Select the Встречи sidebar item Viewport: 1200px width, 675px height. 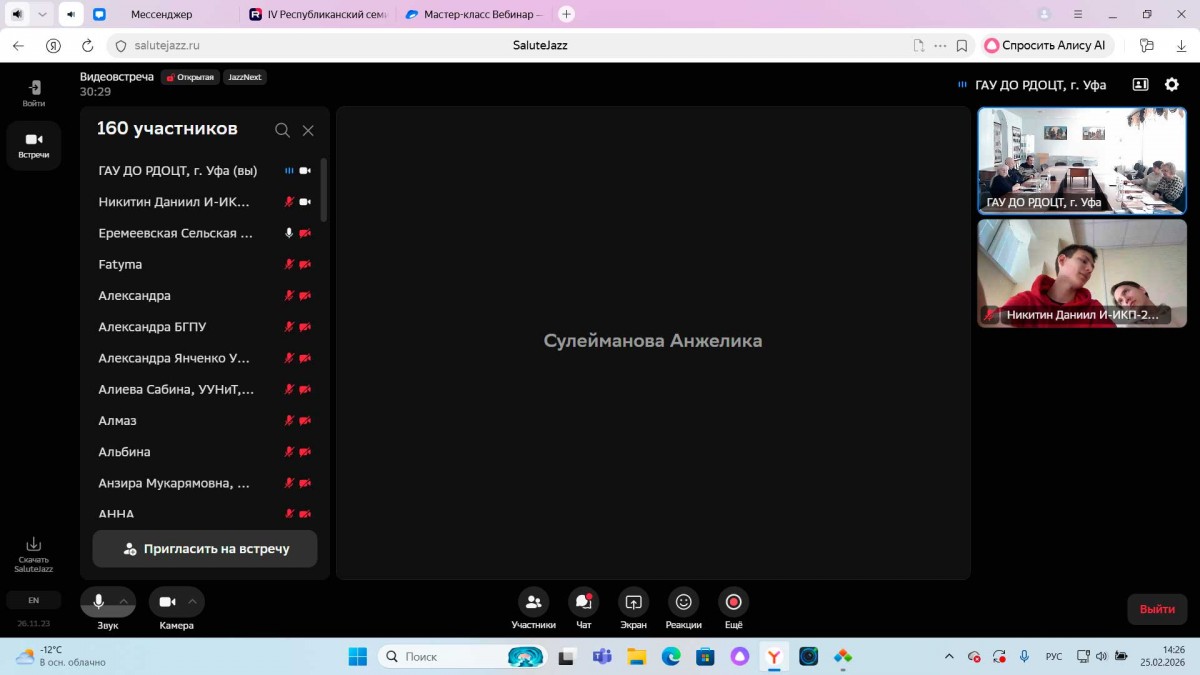coord(33,145)
